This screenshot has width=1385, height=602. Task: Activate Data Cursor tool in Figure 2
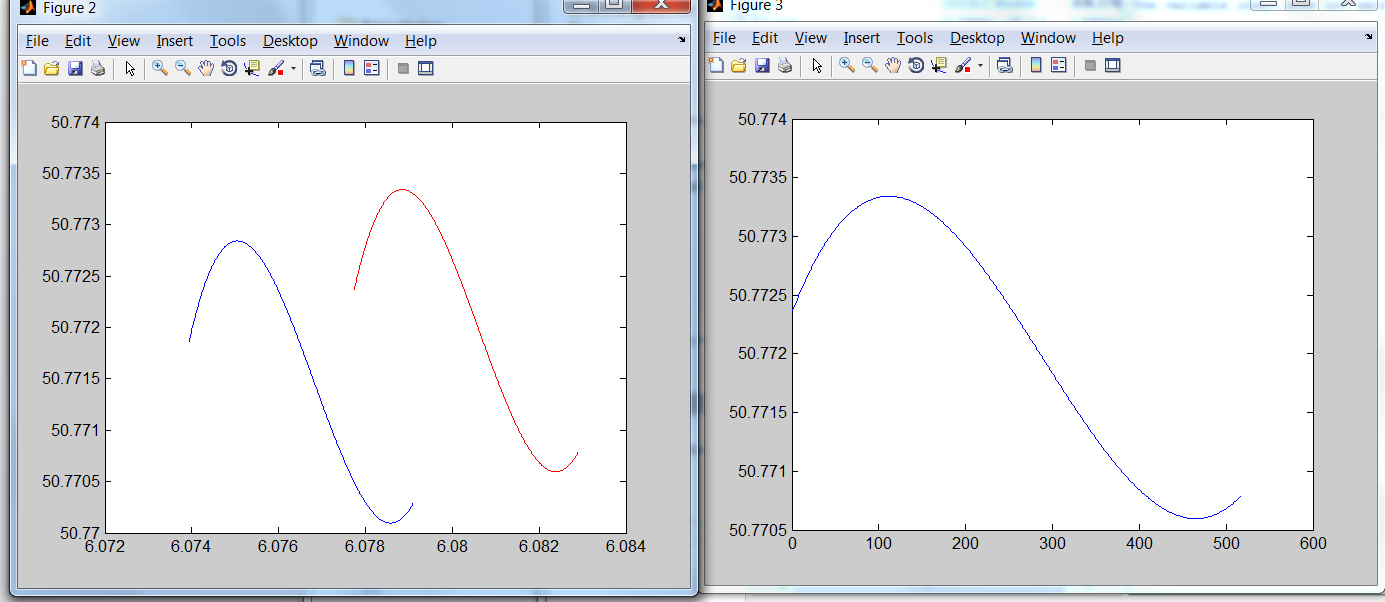(x=251, y=69)
